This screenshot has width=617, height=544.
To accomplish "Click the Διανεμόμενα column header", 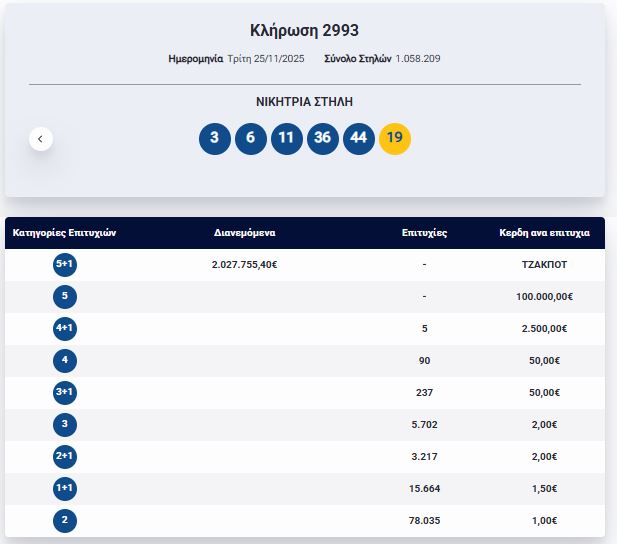I will coord(244,233).
